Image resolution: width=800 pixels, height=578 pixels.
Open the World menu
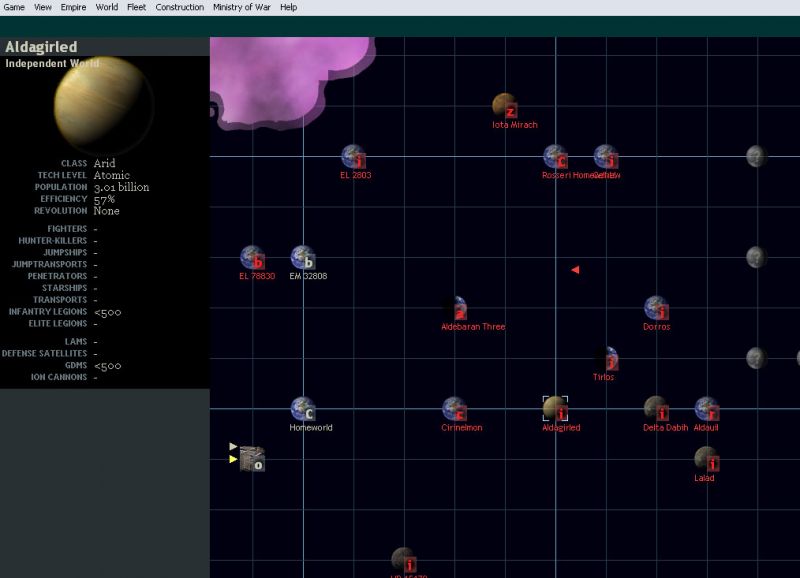[x=107, y=7]
